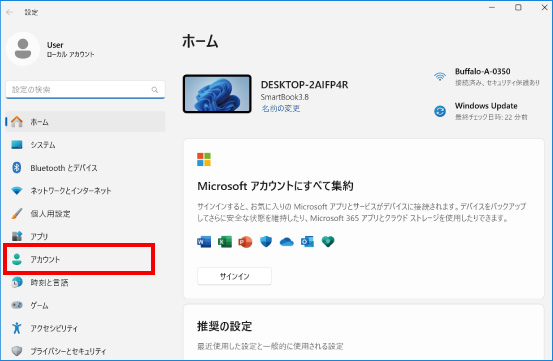Click the 推奨の設定 section heading
Screen dimensions: 553x361
[224, 326]
